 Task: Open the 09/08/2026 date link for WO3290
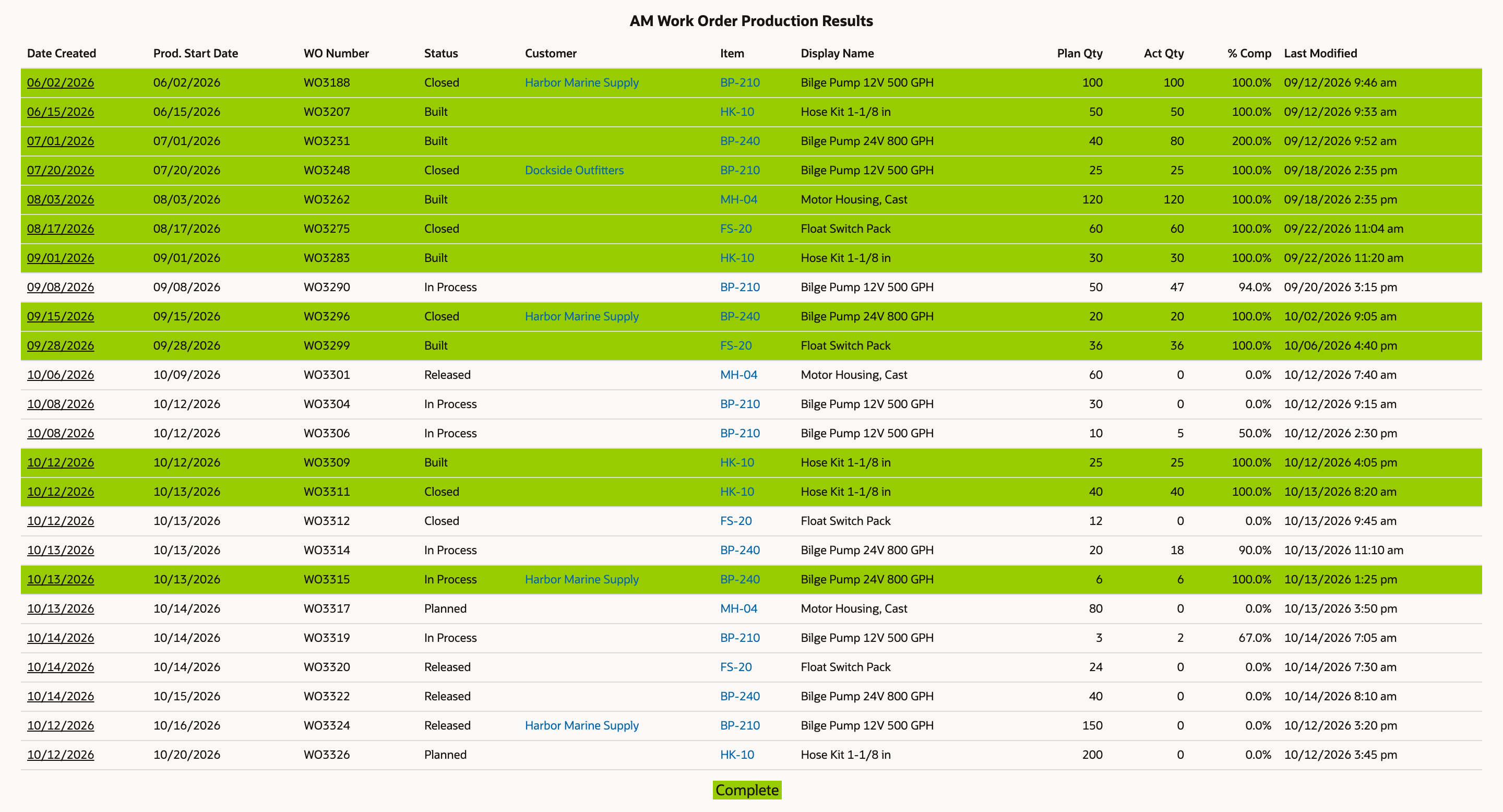[x=60, y=286]
